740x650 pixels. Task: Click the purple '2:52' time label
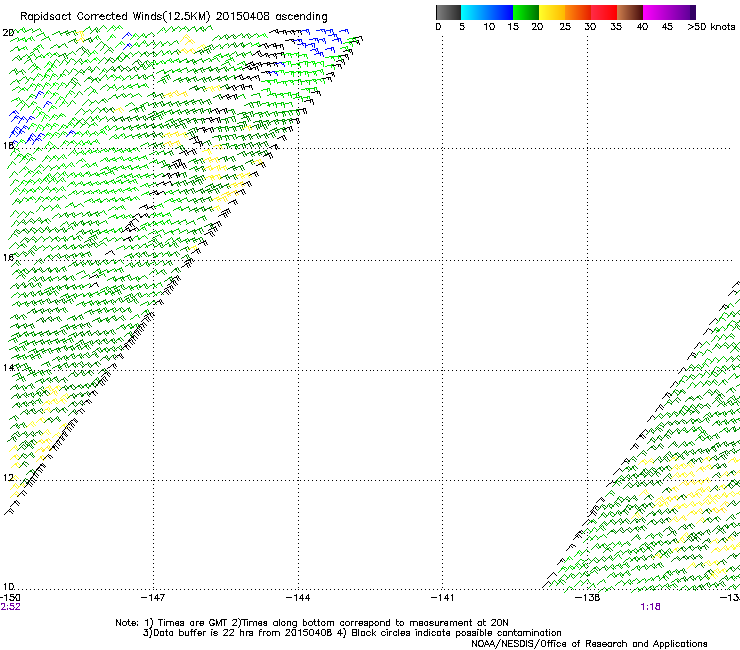10,607
